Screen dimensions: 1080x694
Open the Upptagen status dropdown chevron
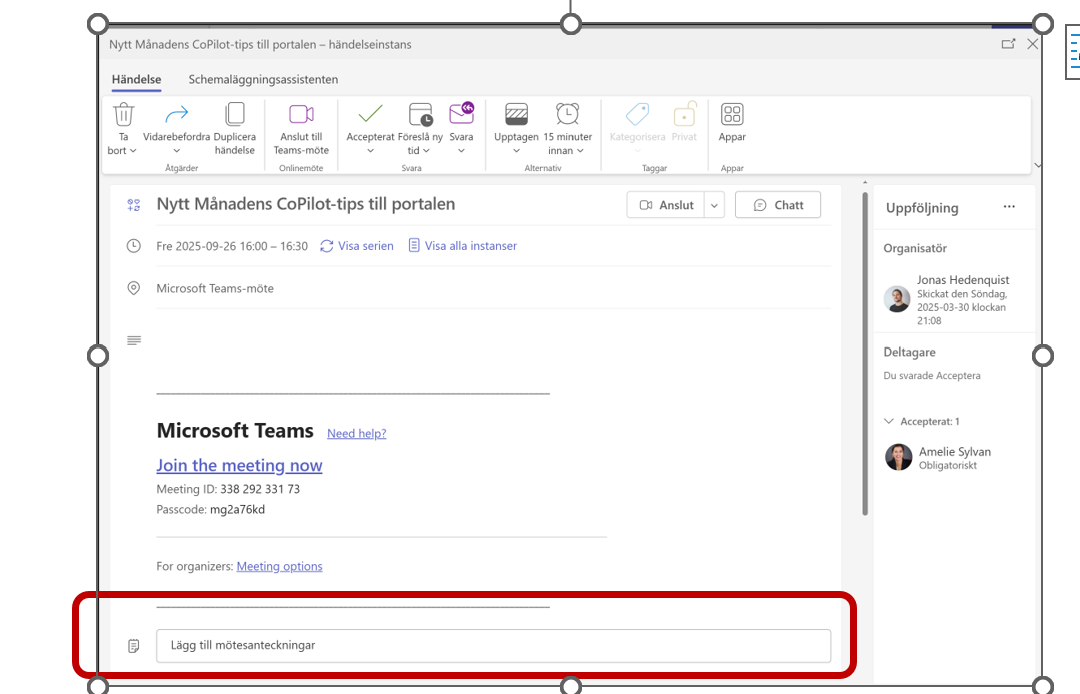tap(517, 151)
